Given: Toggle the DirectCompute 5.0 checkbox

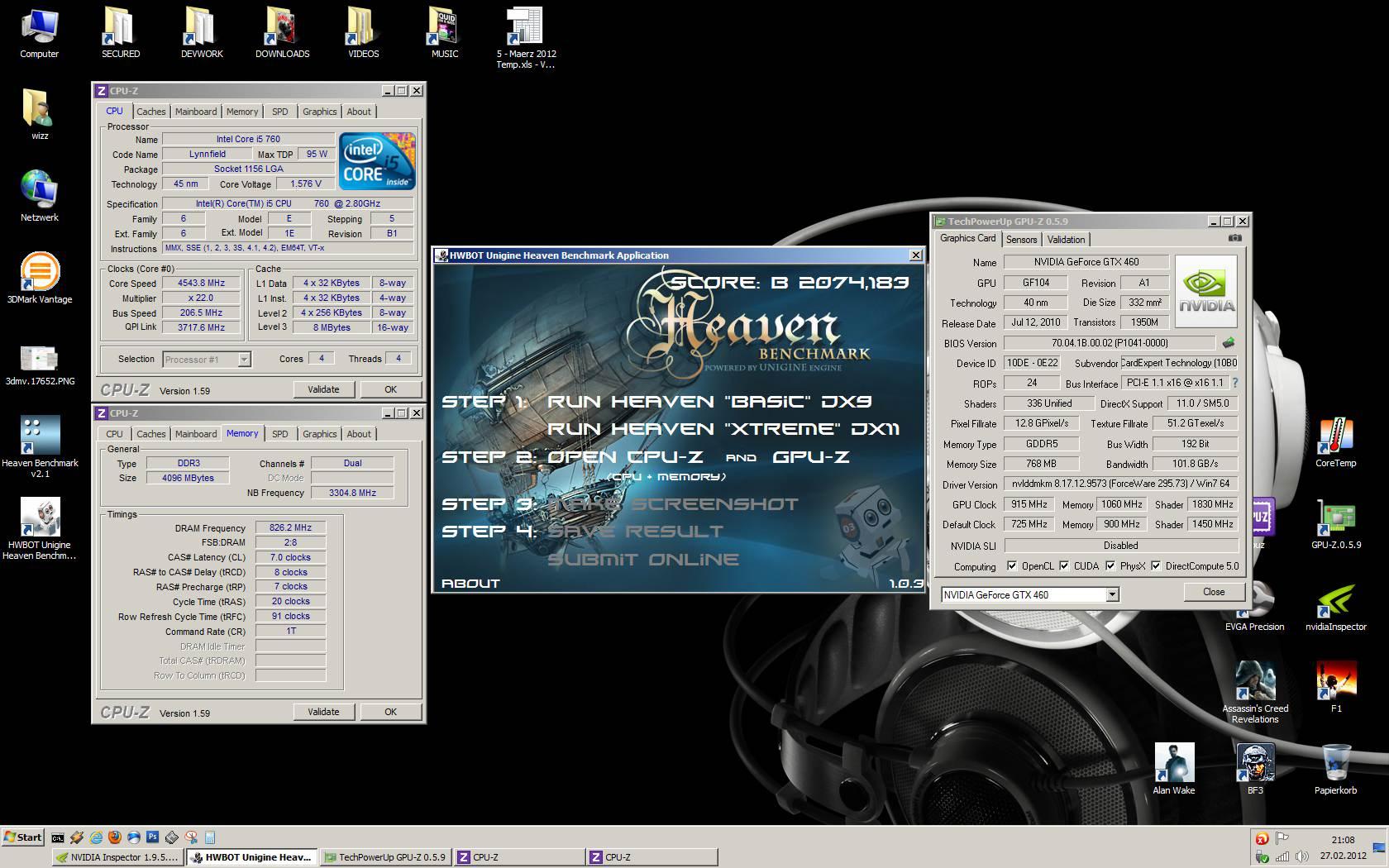Looking at the screenshot, I should point(1156,566).
